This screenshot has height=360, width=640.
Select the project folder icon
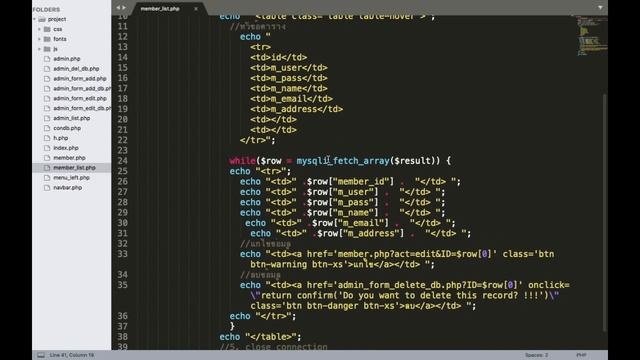pyautogui.click(x=42, y=19)
